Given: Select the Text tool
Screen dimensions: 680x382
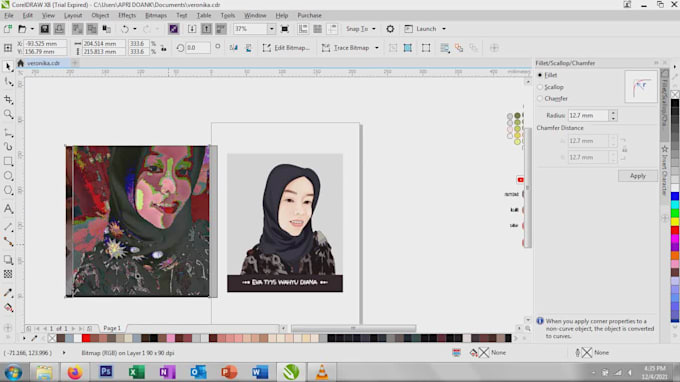Looking at the screenshot, I should point(8,209).
